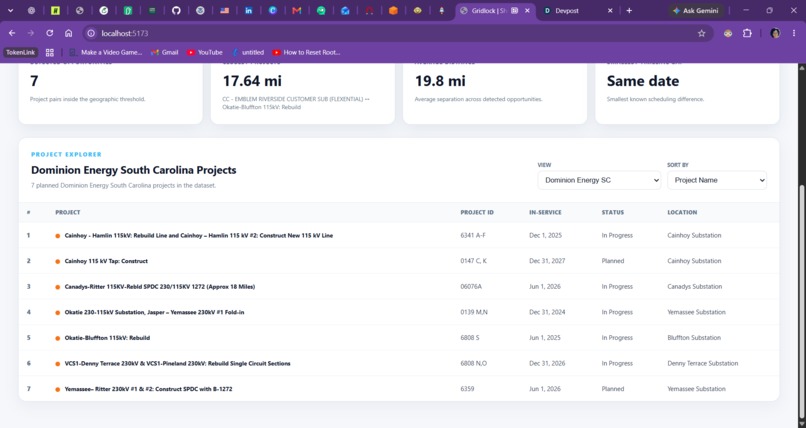Select the Okatie-Bluffton 115kV: Rebuild project row
Viewport: 806px width, 428px height.
click(x=399, y=338)
